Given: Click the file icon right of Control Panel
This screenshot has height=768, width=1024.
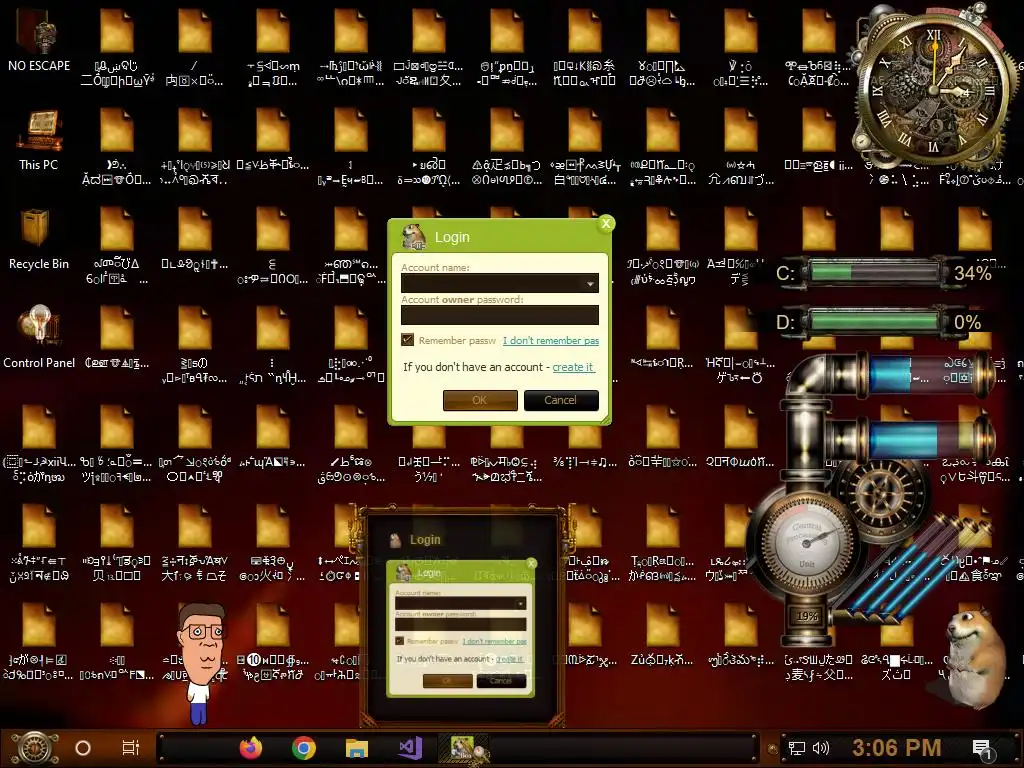Looking at the screenshot, I should click(117, 329).
